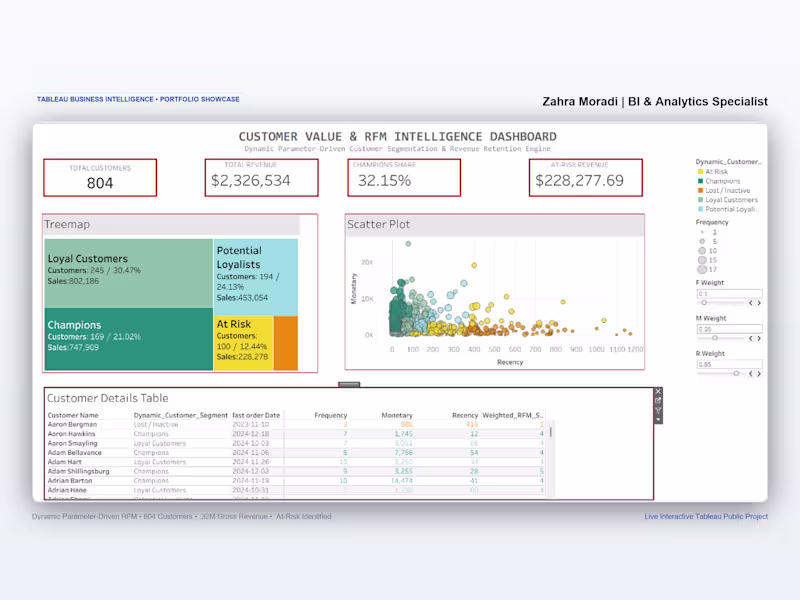Screen dimensions: 800x600
Task: Select the Adam Hart row
Action: (x=296, y=462)
